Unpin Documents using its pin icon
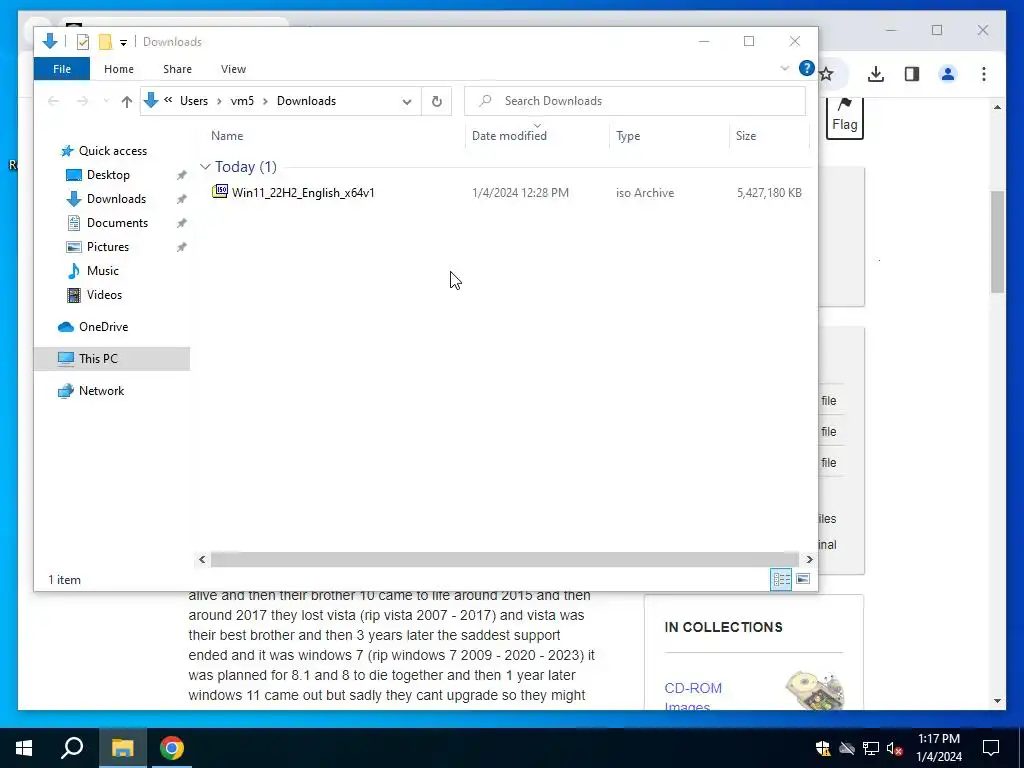The image size is (1024, 768). click(182, 223)
